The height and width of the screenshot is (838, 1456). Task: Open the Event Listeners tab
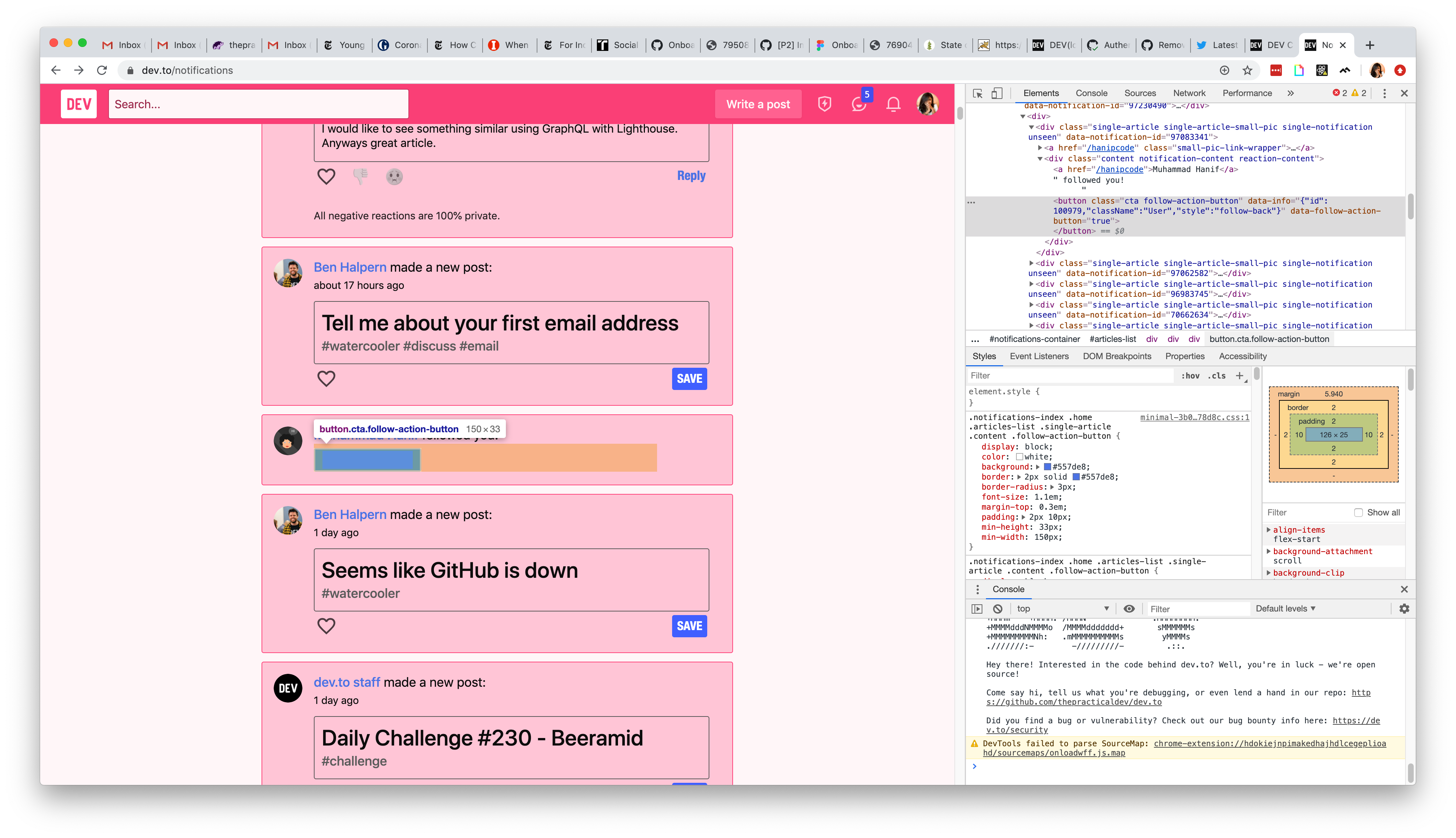[1039, 356]
